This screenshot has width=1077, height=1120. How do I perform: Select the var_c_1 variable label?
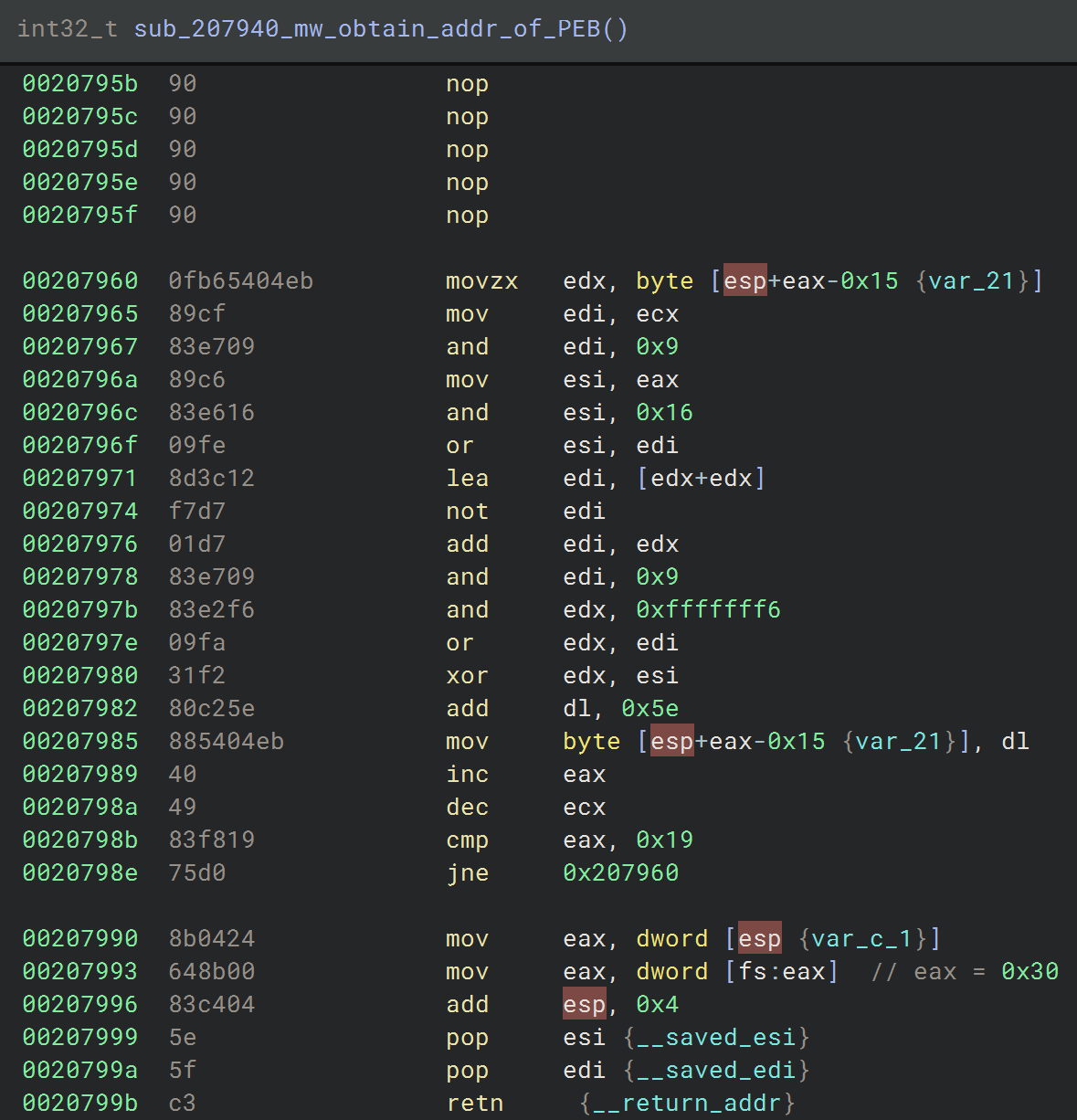pos(862,938)
